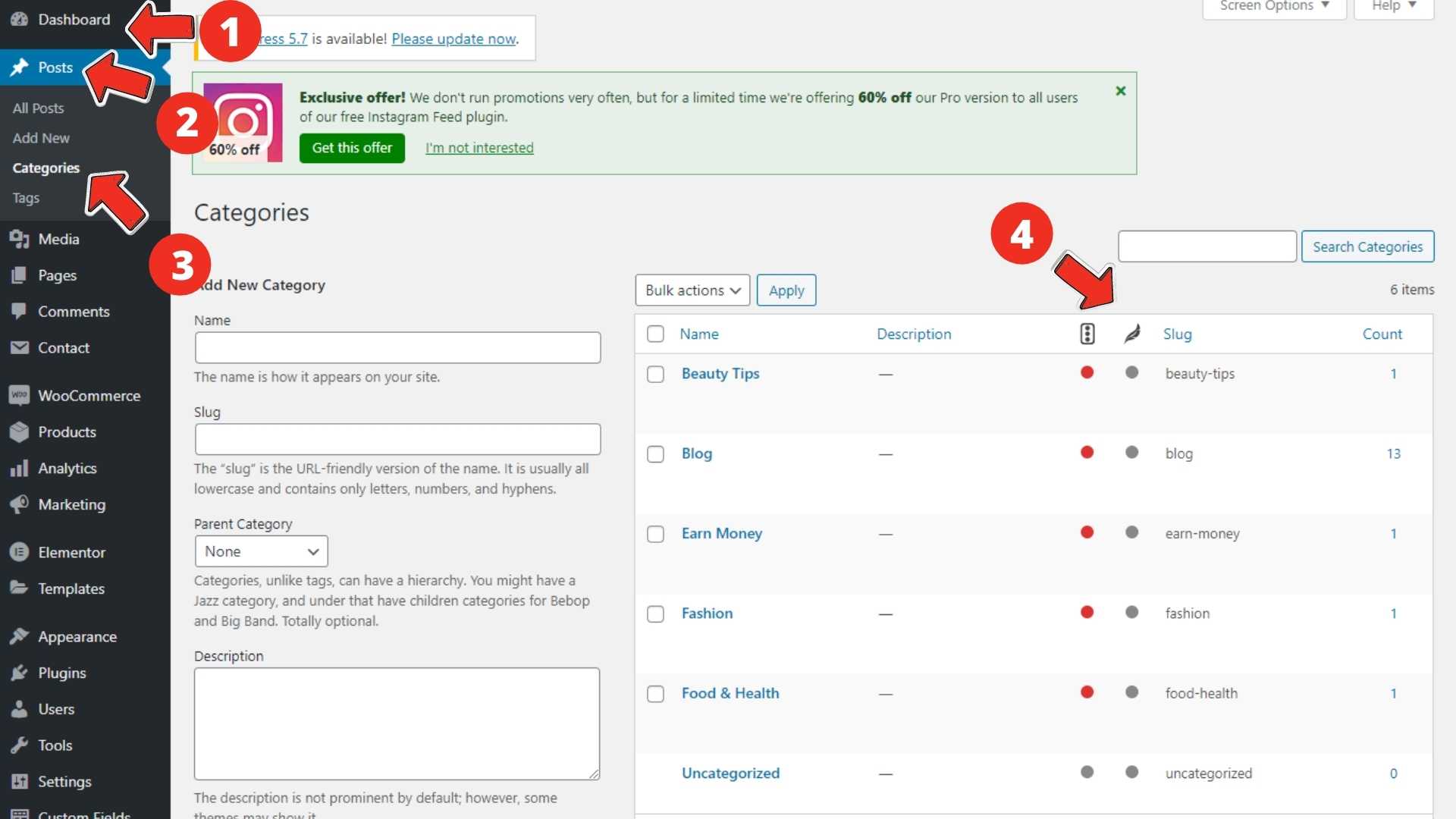Open the Parent Category dropdown
Screen dimensions: 1456x819
pyautogui.click(x=260, y=551)
